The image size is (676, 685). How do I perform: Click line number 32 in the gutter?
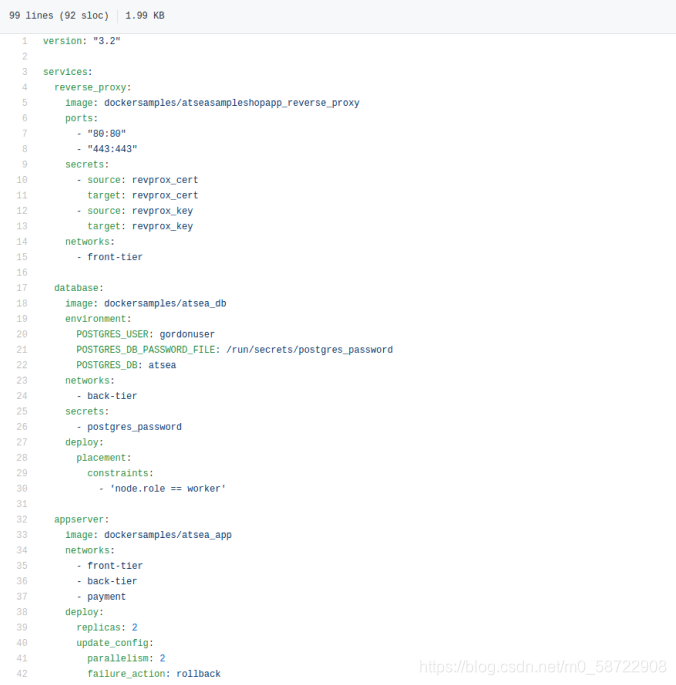(22, 519)
